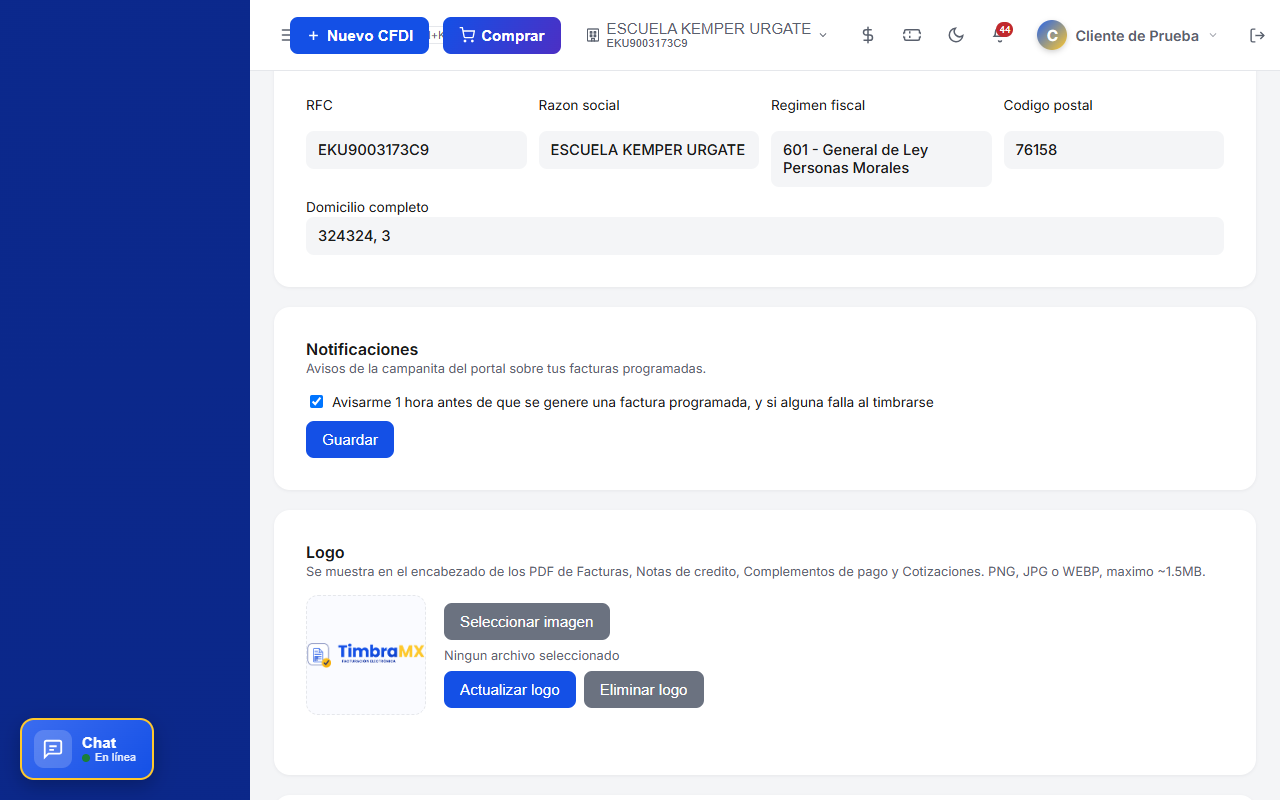Click the Seleccionar imagen button
The height and width of the screenshot is (800, 1280).
tap(527, 622)
